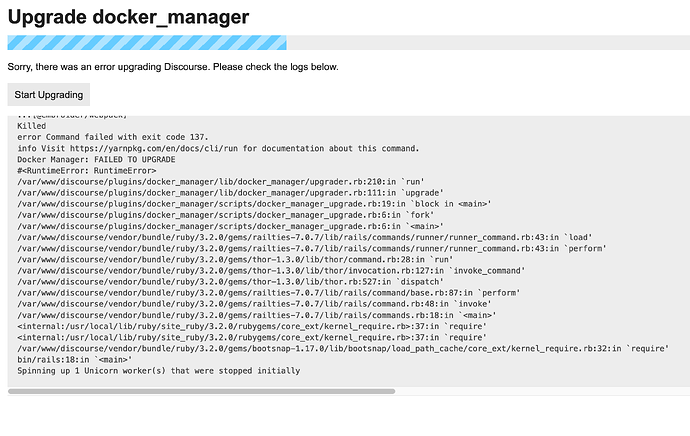The height and width of the screenshot is (436, 690).
Task: Select the 'Upgrade docker_manager' heading
Action: (x=128, y=17)
